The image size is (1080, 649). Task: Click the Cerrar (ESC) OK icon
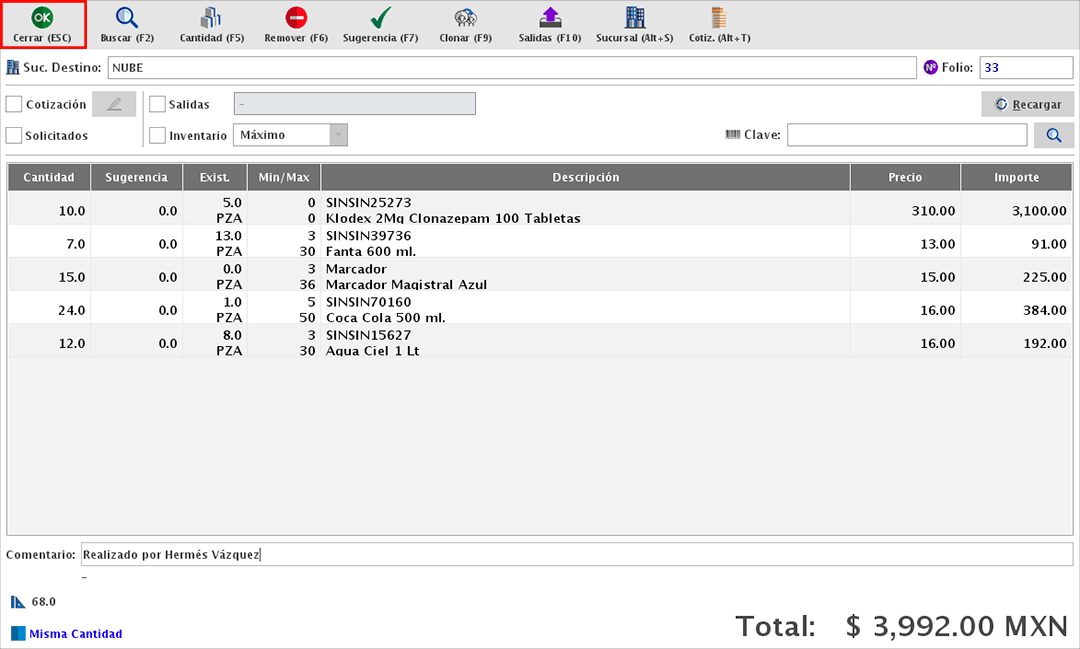click(42, 18)
